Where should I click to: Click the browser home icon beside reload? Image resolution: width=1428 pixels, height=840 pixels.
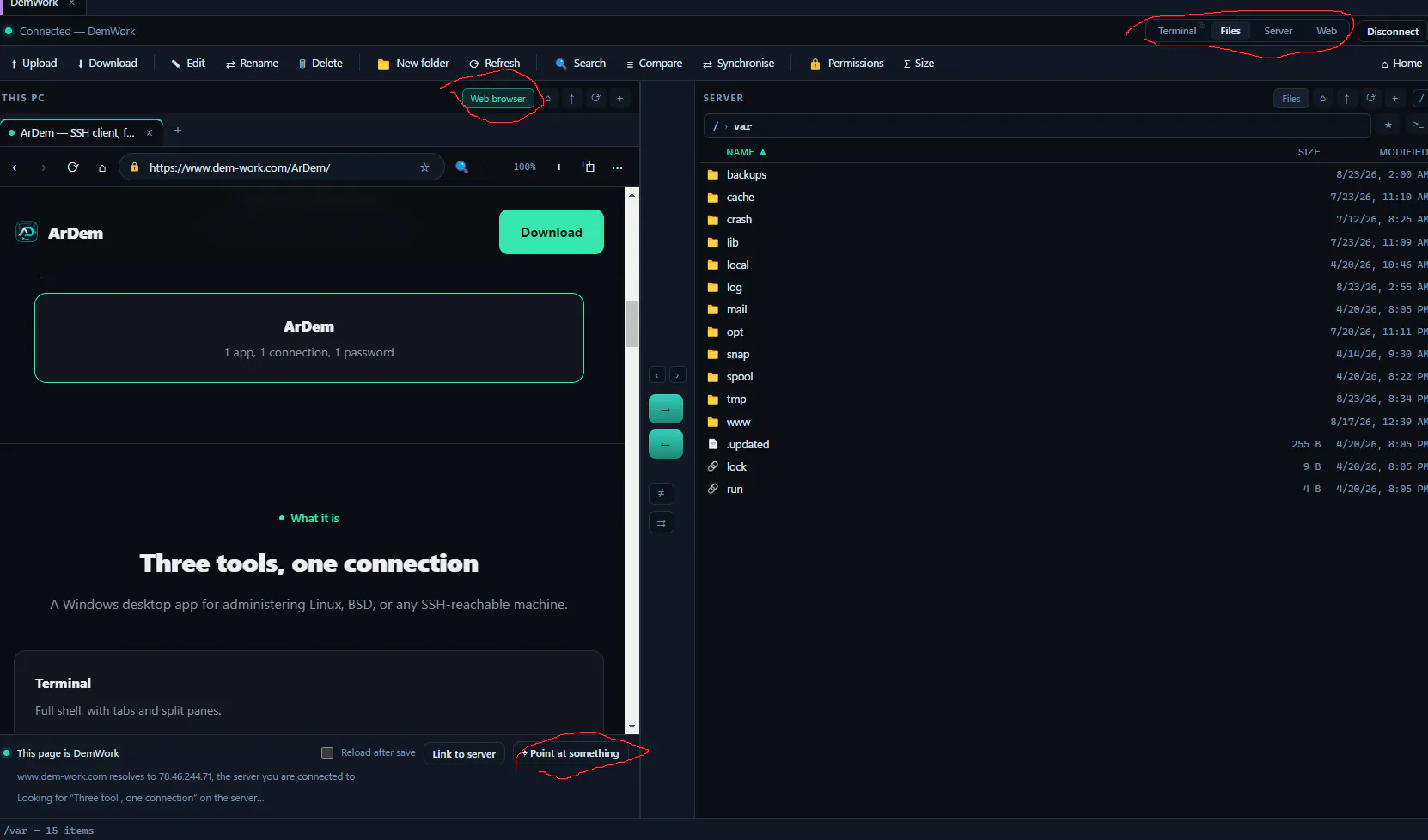coord(102,167)
